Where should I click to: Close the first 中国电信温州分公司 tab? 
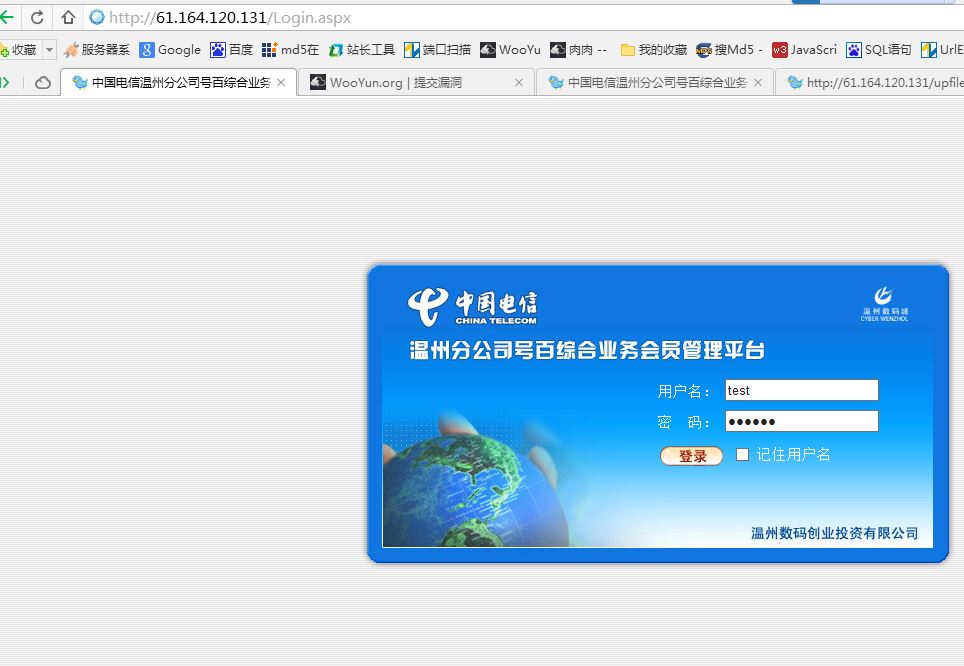pos(281,82)
